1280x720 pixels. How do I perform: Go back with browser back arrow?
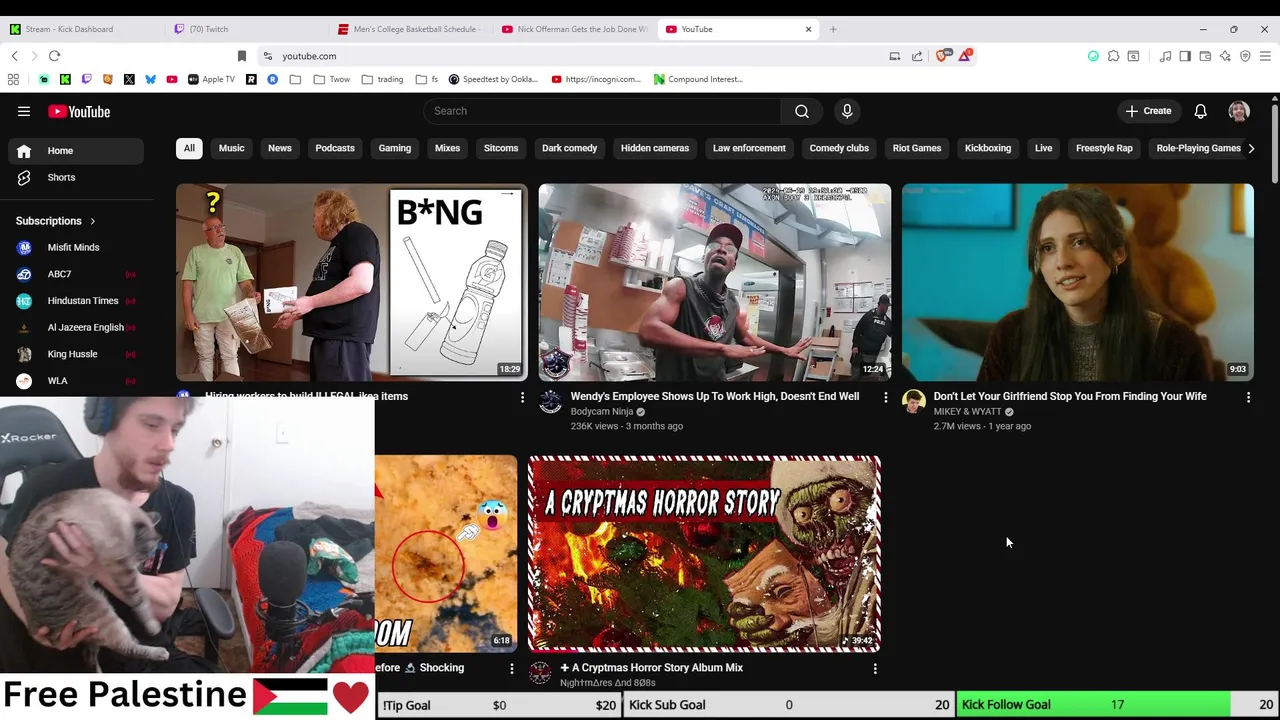point(14,56)
